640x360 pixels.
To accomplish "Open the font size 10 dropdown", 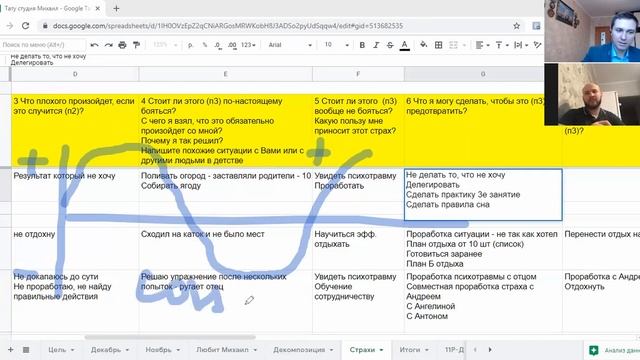I will pos(336,45).
